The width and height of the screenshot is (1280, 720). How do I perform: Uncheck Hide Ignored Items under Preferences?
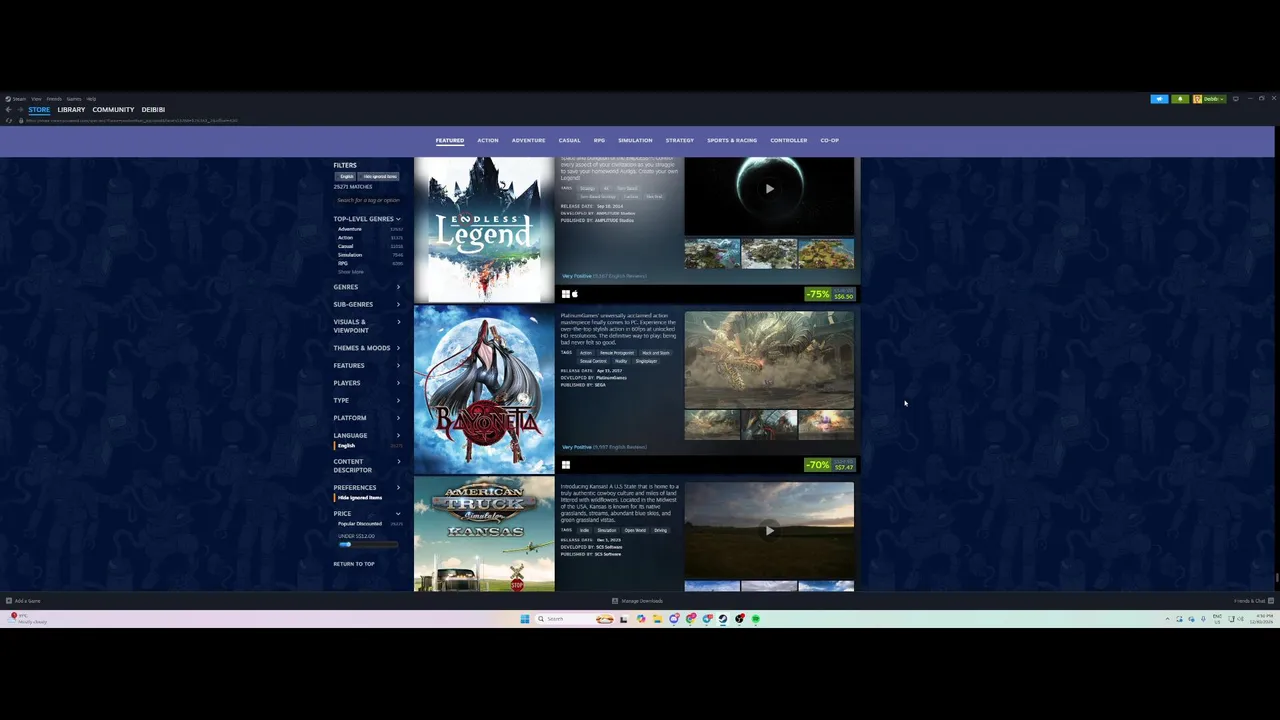[360, 498]
